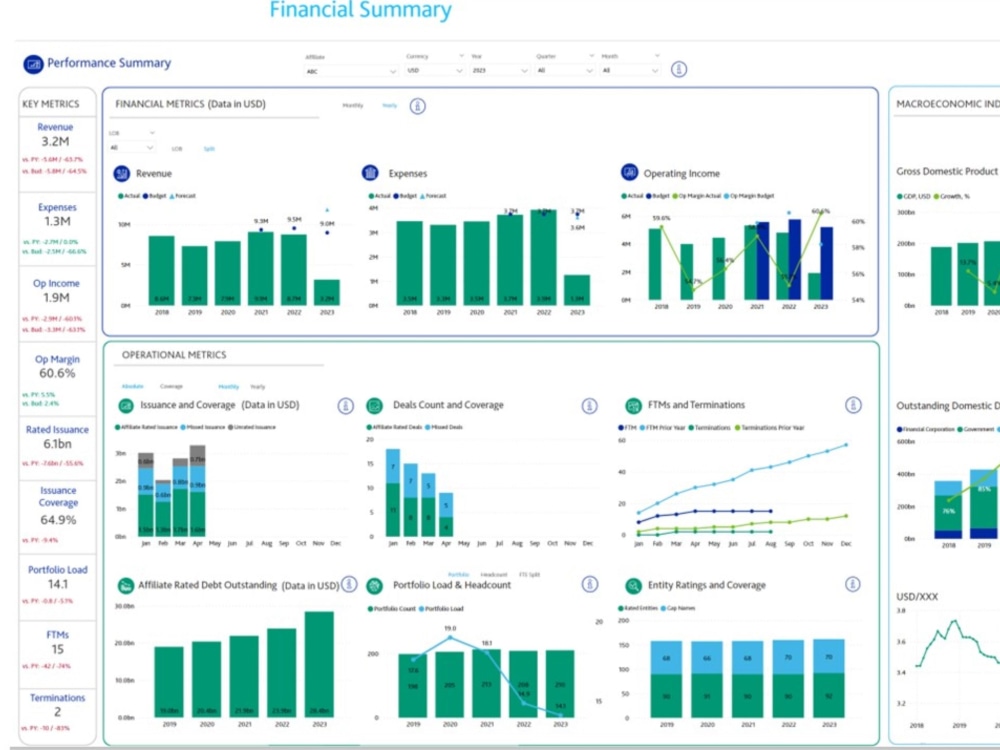Click the Op Margin key metric
Screen dimensions: 1000x750
pos(54,365)
